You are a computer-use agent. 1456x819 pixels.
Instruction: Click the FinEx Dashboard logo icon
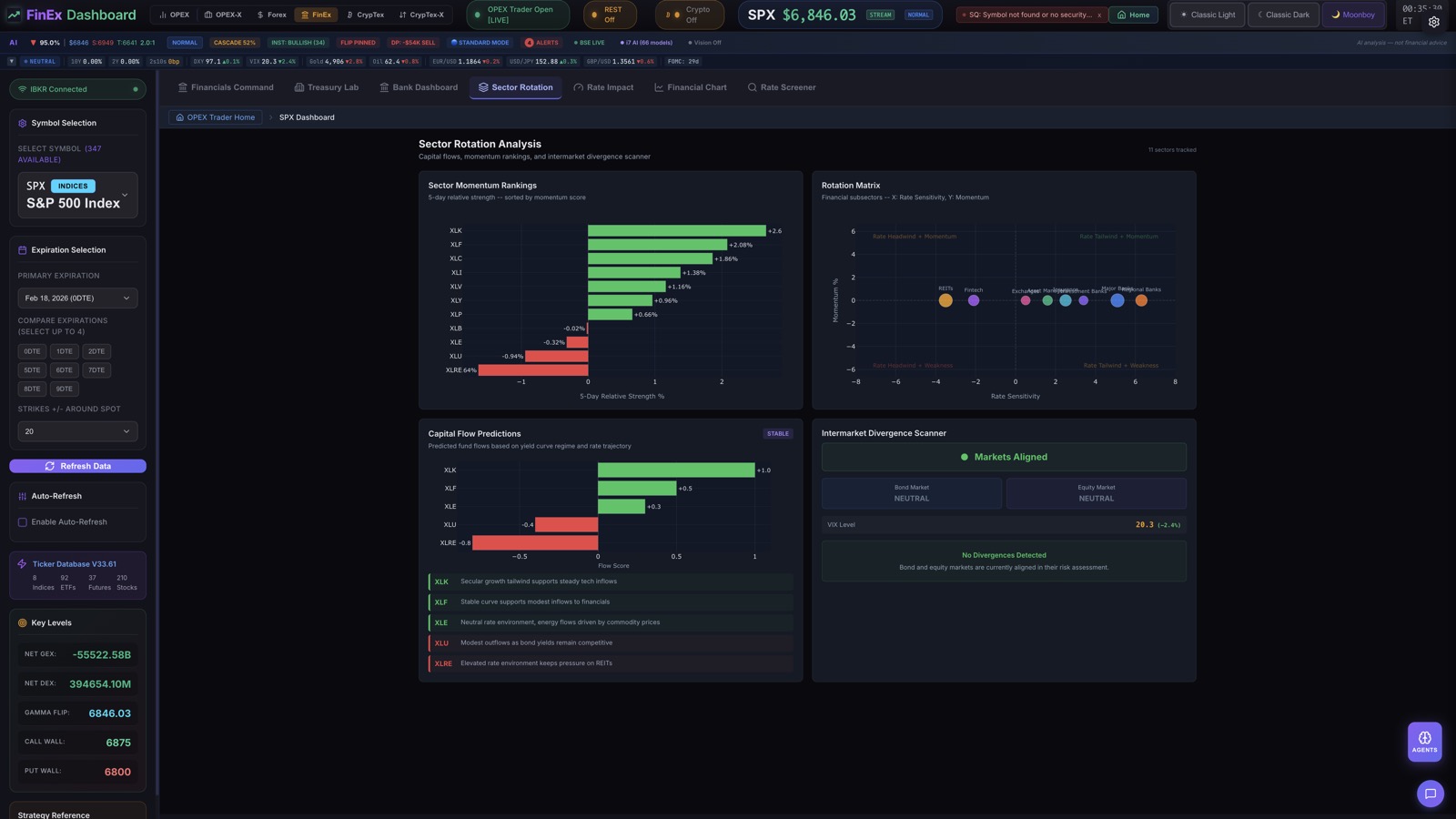pos(14,15)
